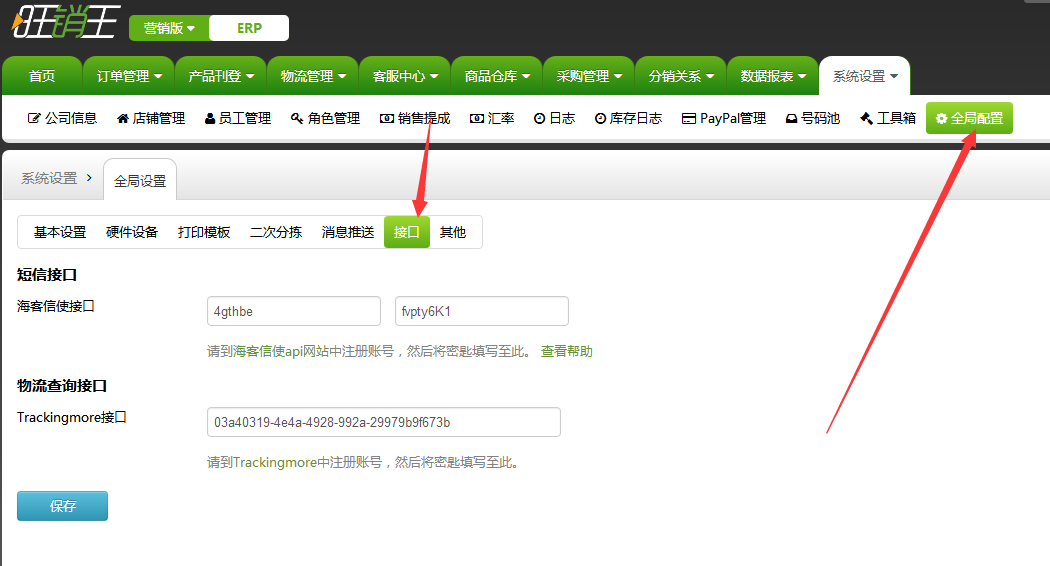Expand 采购管理 menu

pos(589,76)
